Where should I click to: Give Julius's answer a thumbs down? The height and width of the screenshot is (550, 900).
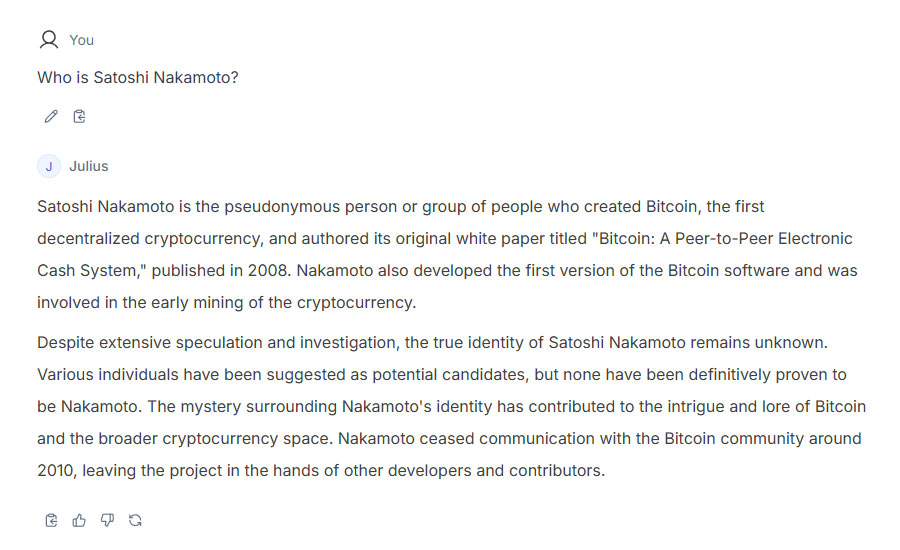click(107, 520)
